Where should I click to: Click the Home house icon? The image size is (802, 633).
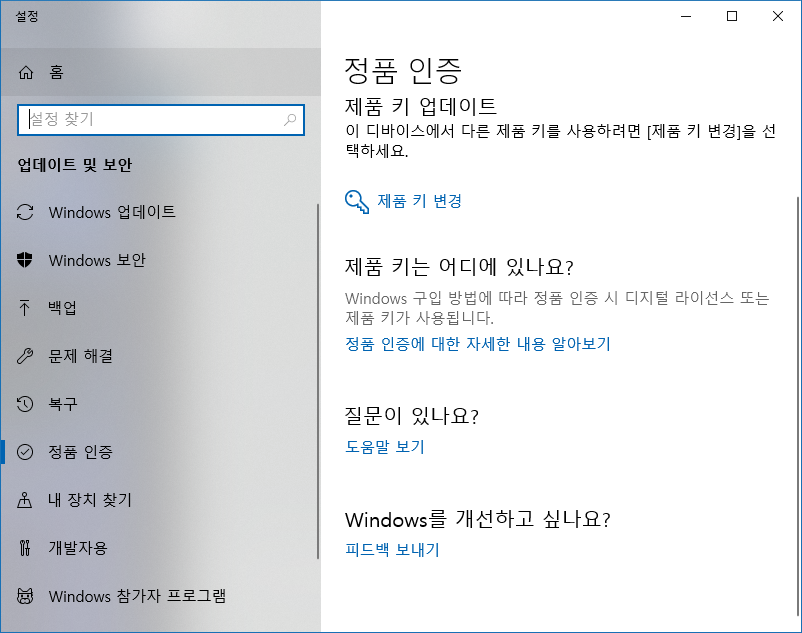[26, 73]
